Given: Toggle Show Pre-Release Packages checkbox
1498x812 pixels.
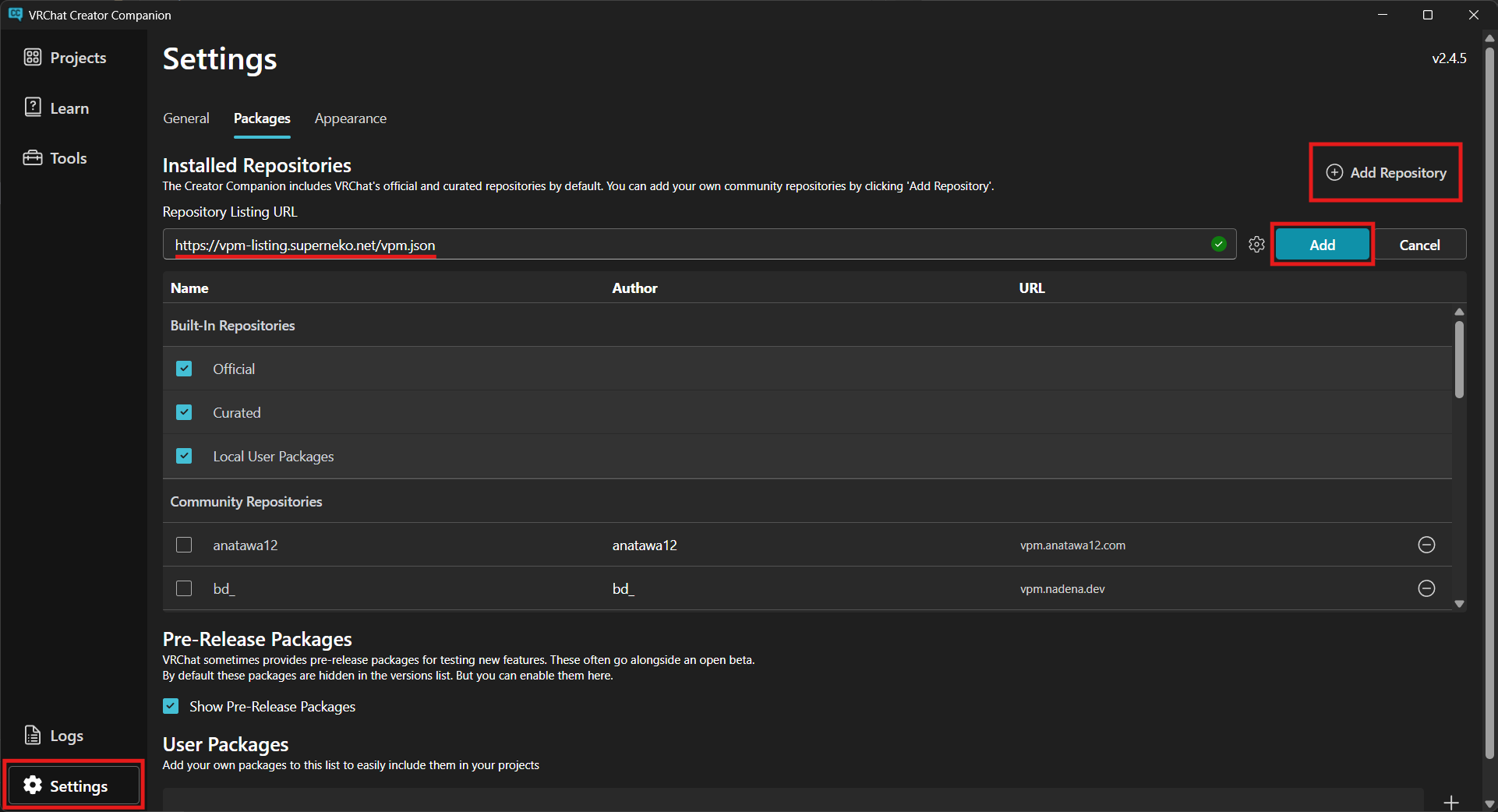Looking at the screenshot, I should tap(171, 706).
